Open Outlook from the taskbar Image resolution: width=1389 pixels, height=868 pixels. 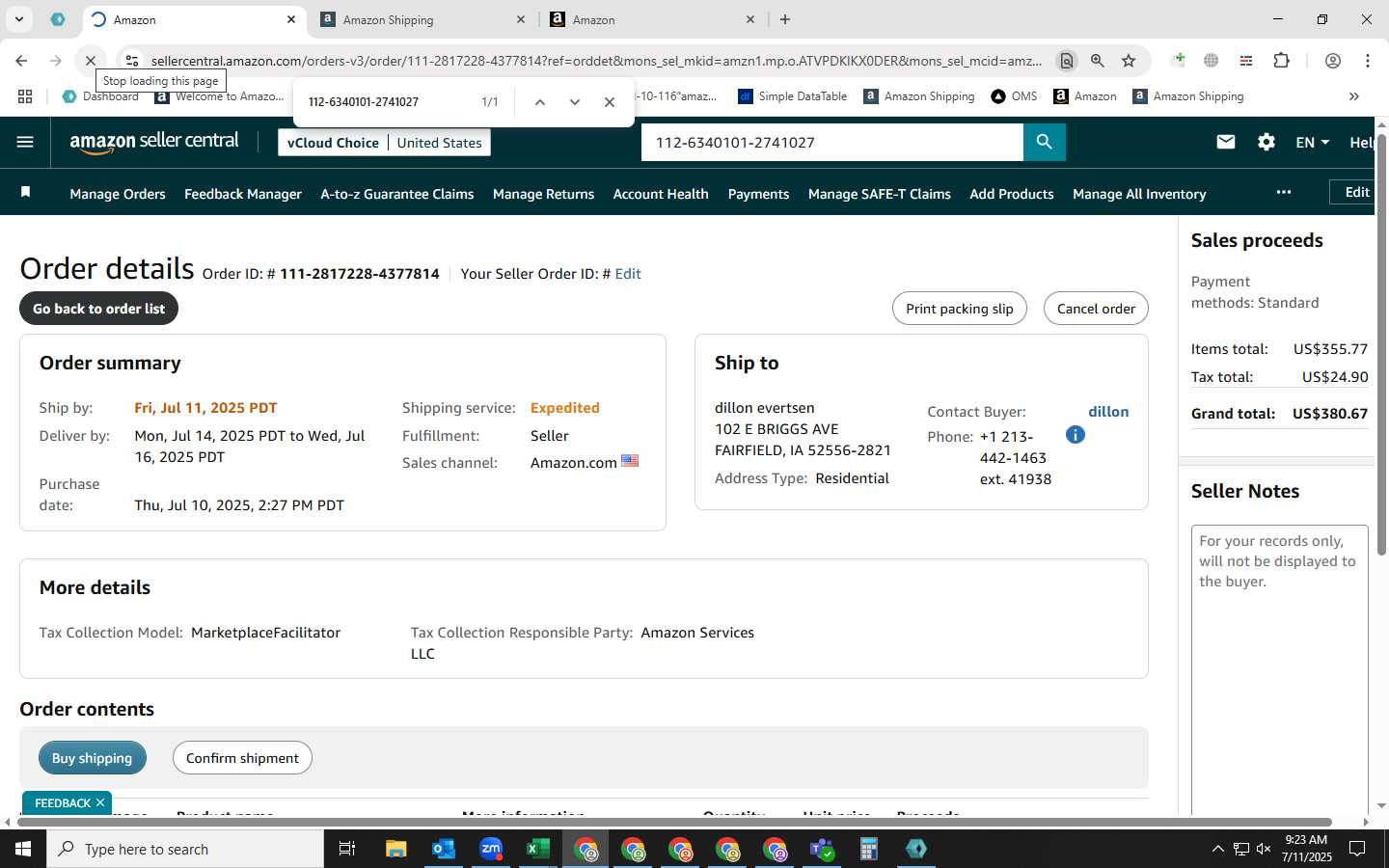pos(443,849)
